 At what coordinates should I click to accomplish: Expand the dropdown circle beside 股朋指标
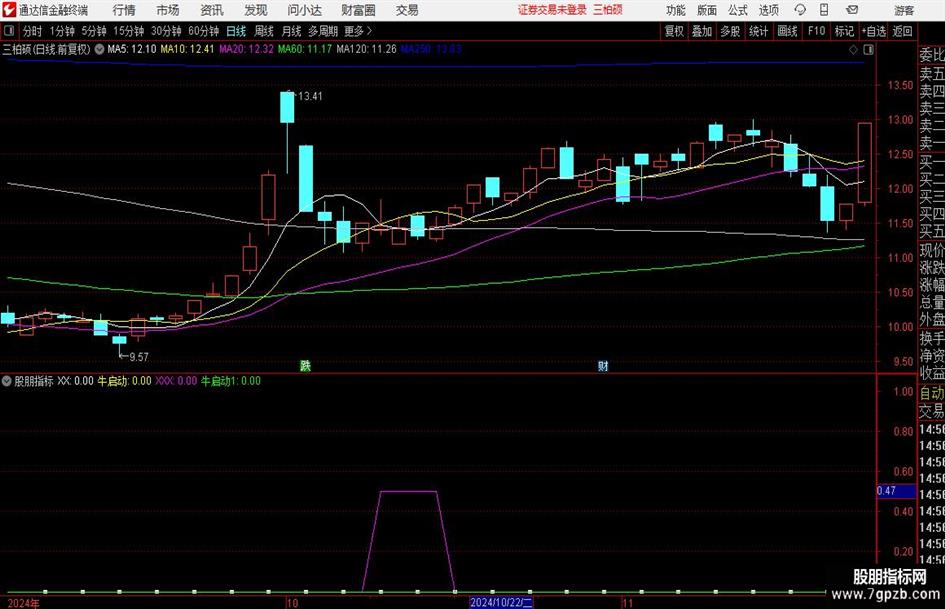tap(7, 381)
